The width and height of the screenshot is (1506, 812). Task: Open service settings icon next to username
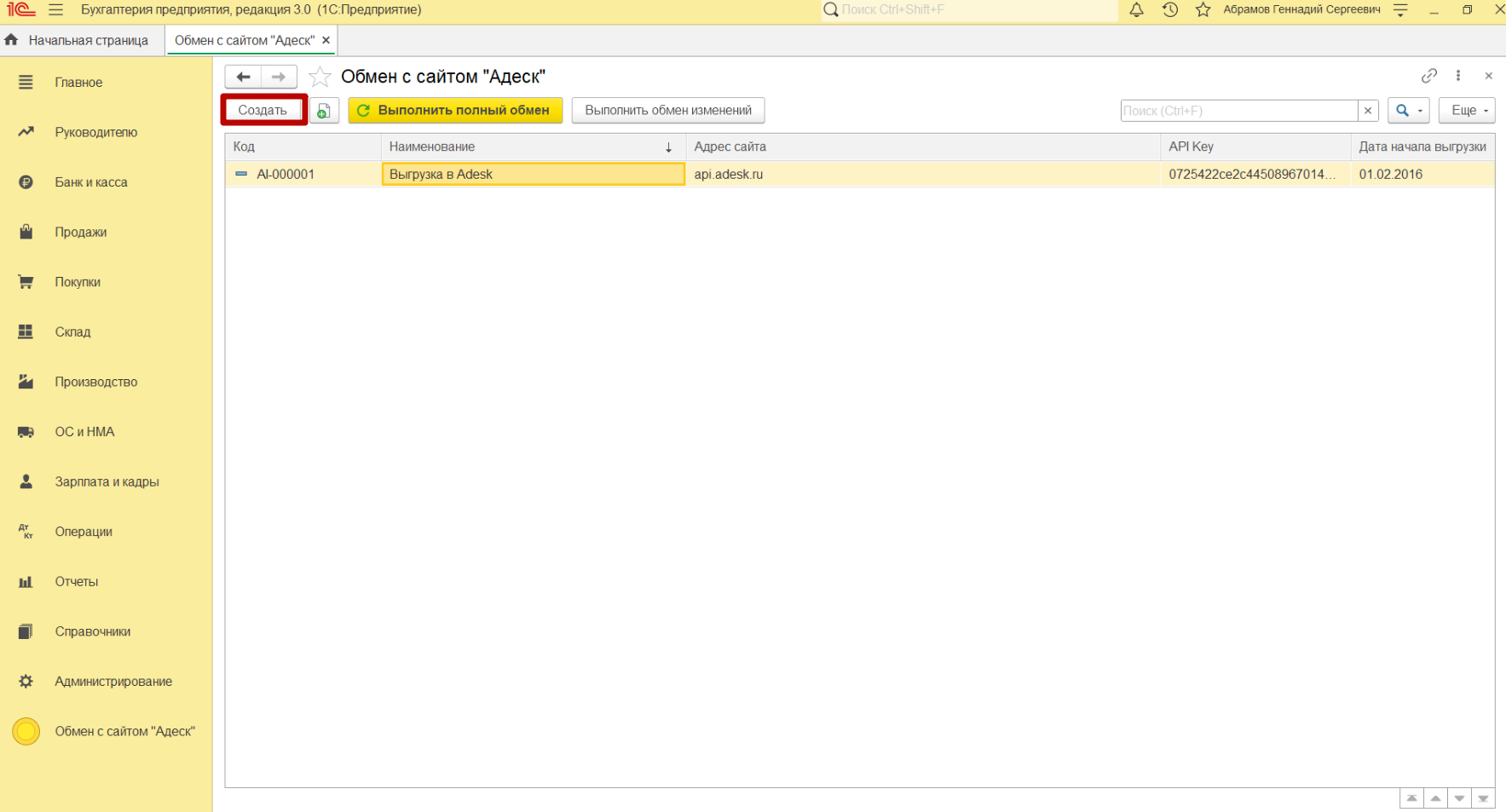(x=1400, y=10)
